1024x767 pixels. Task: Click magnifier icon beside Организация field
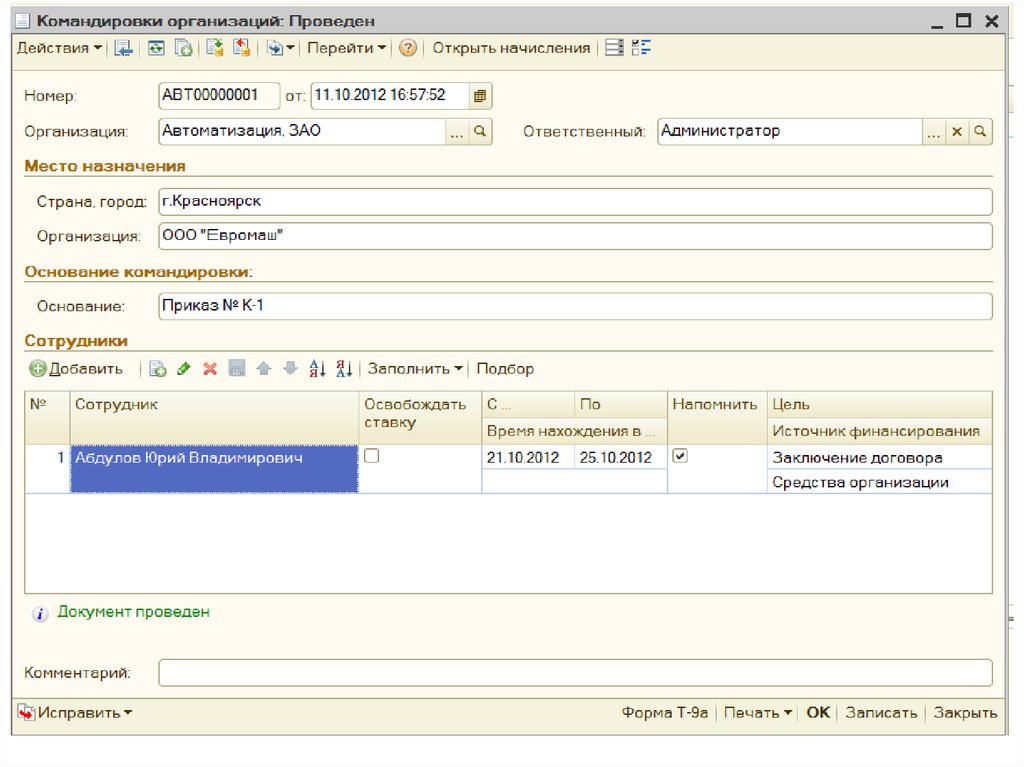click(480, 131)
